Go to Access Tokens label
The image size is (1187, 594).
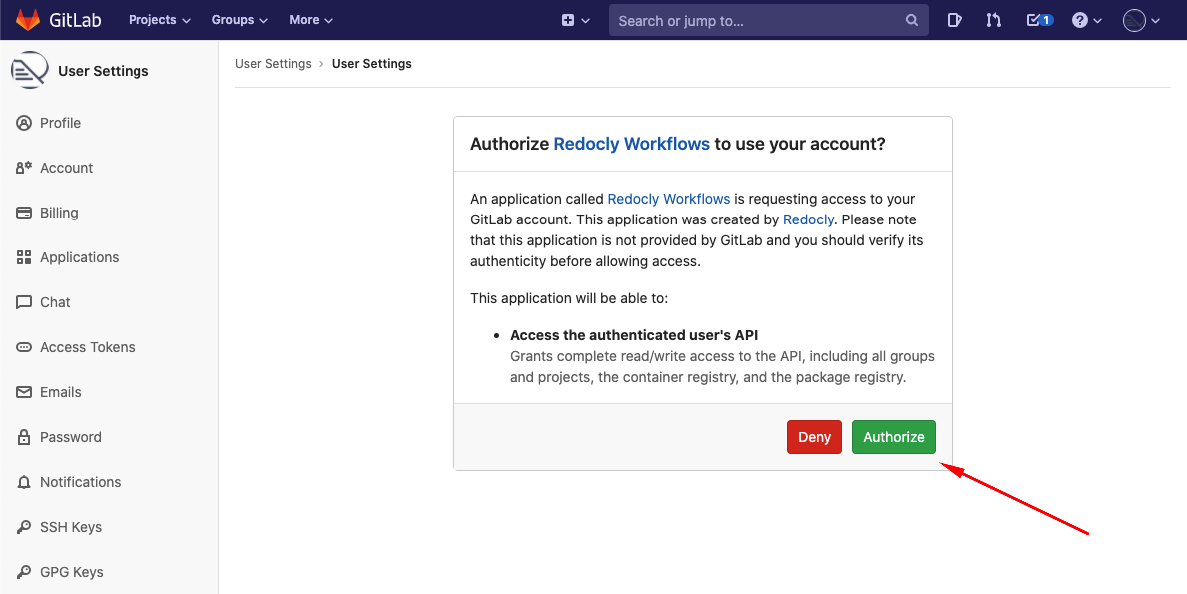pyautogui.click(x=88, y=347)
